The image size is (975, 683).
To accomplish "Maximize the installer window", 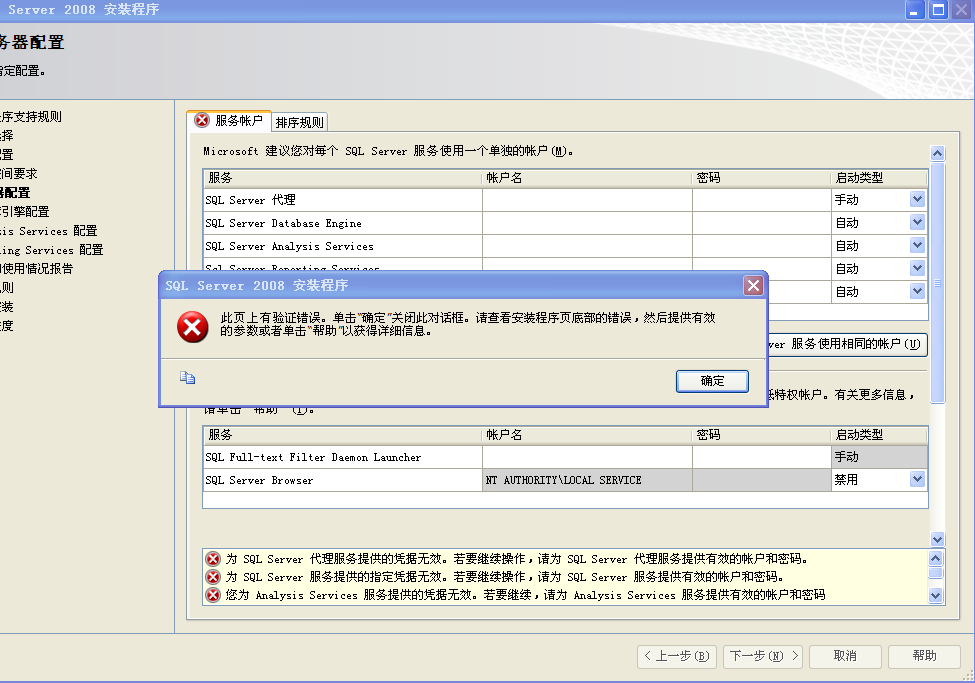I will 938,10.
